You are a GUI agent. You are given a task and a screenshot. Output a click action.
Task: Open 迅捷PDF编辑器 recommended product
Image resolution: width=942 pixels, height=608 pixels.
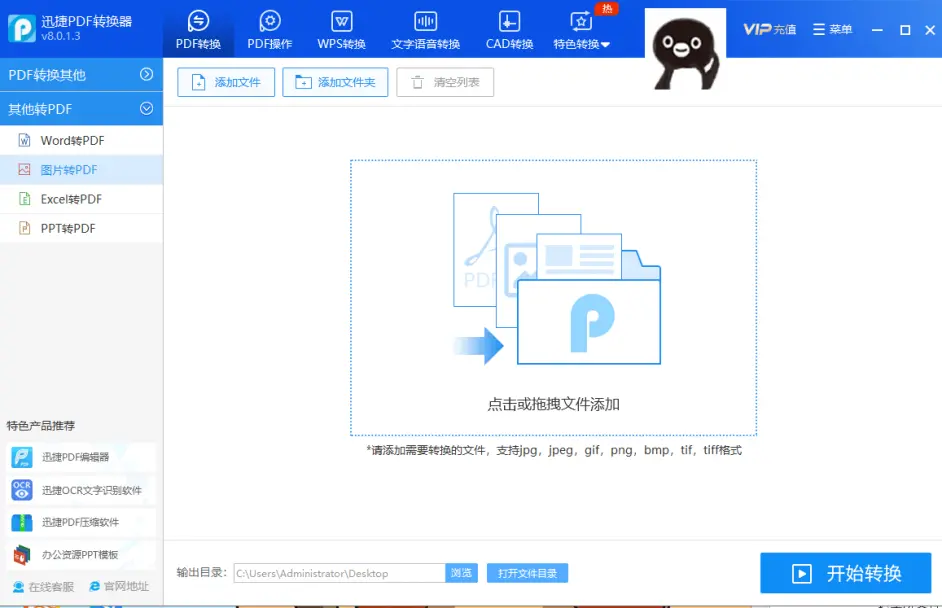pyautogui.click(x=81, y=457)
